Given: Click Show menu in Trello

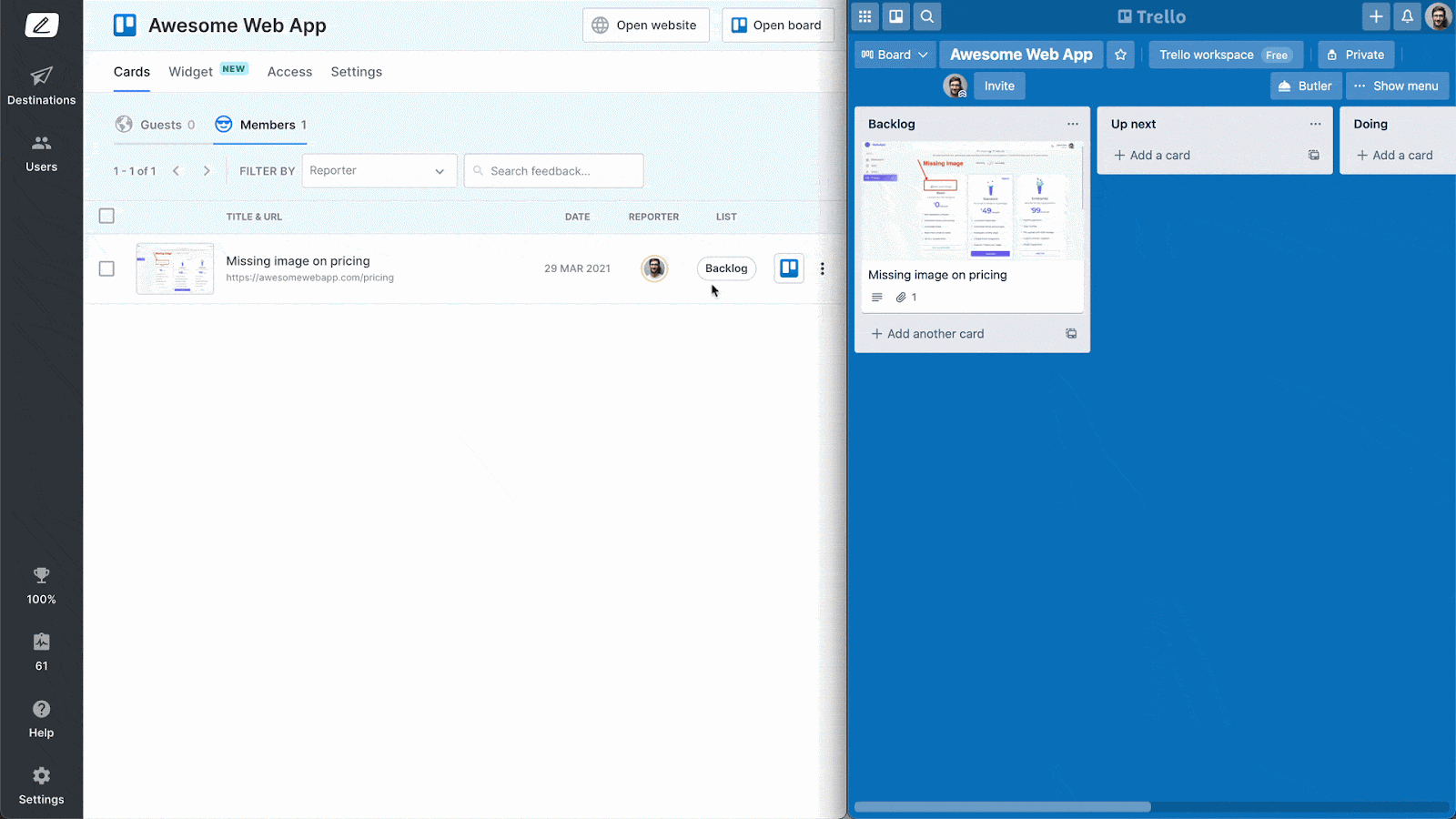Looking at the screenshot, I should 1397,86.
